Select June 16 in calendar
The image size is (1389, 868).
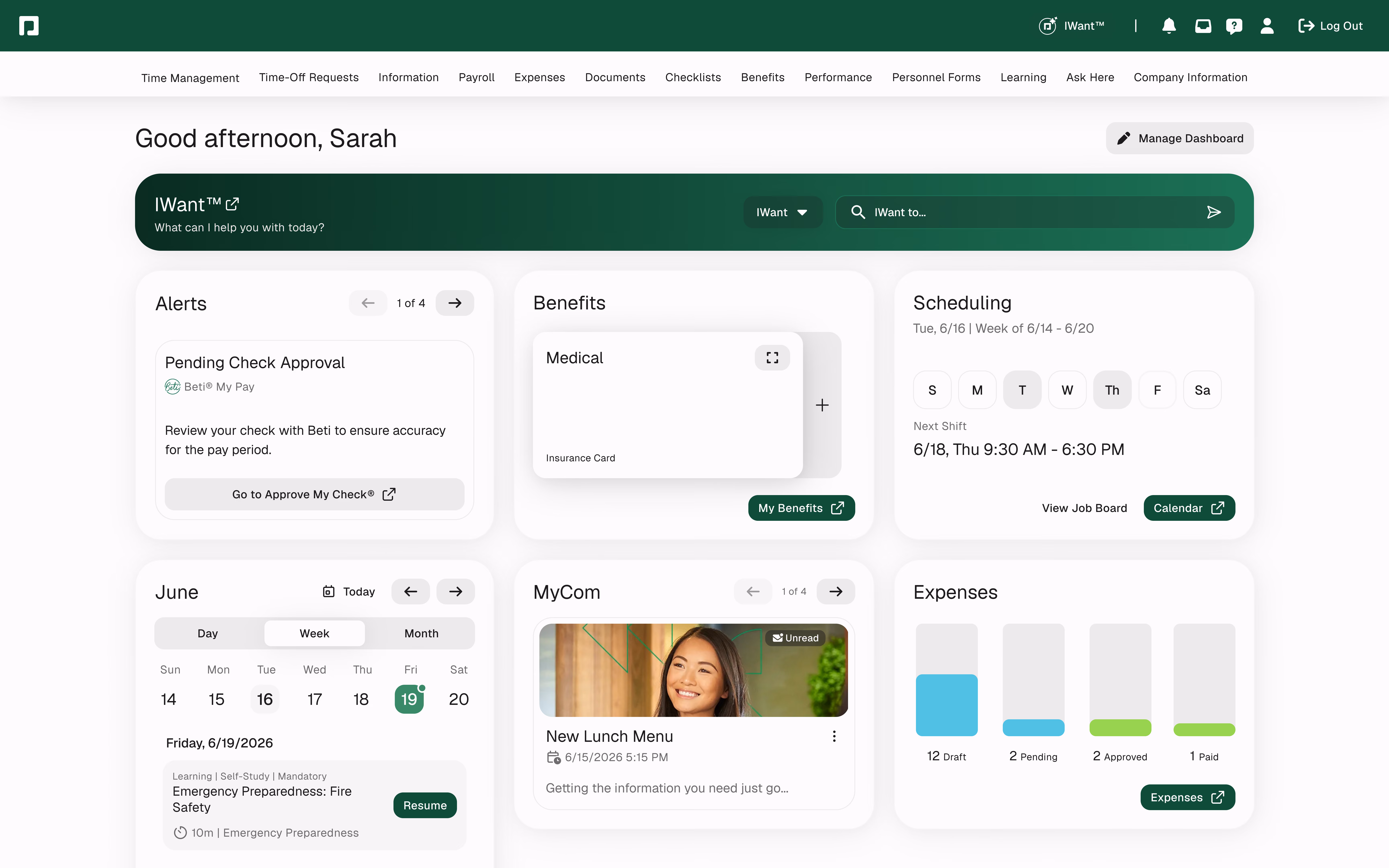tap(265, 699)
